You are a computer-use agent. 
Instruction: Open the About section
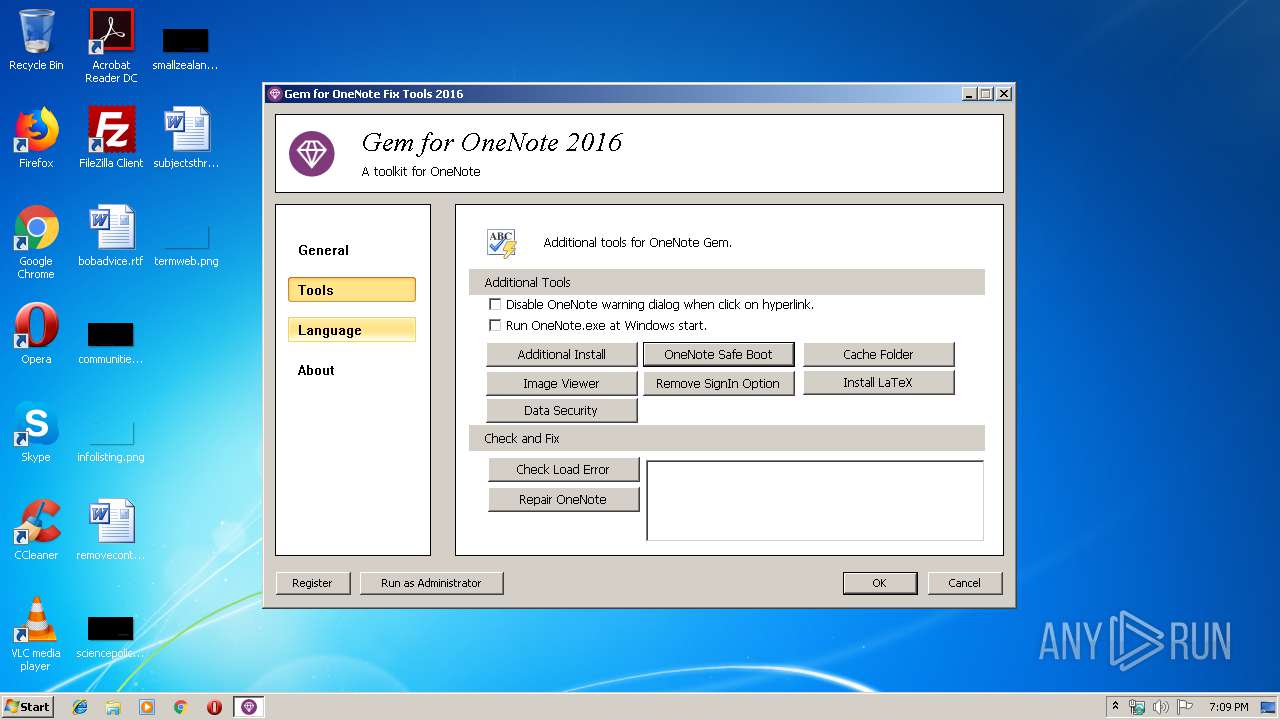[351, 370]
